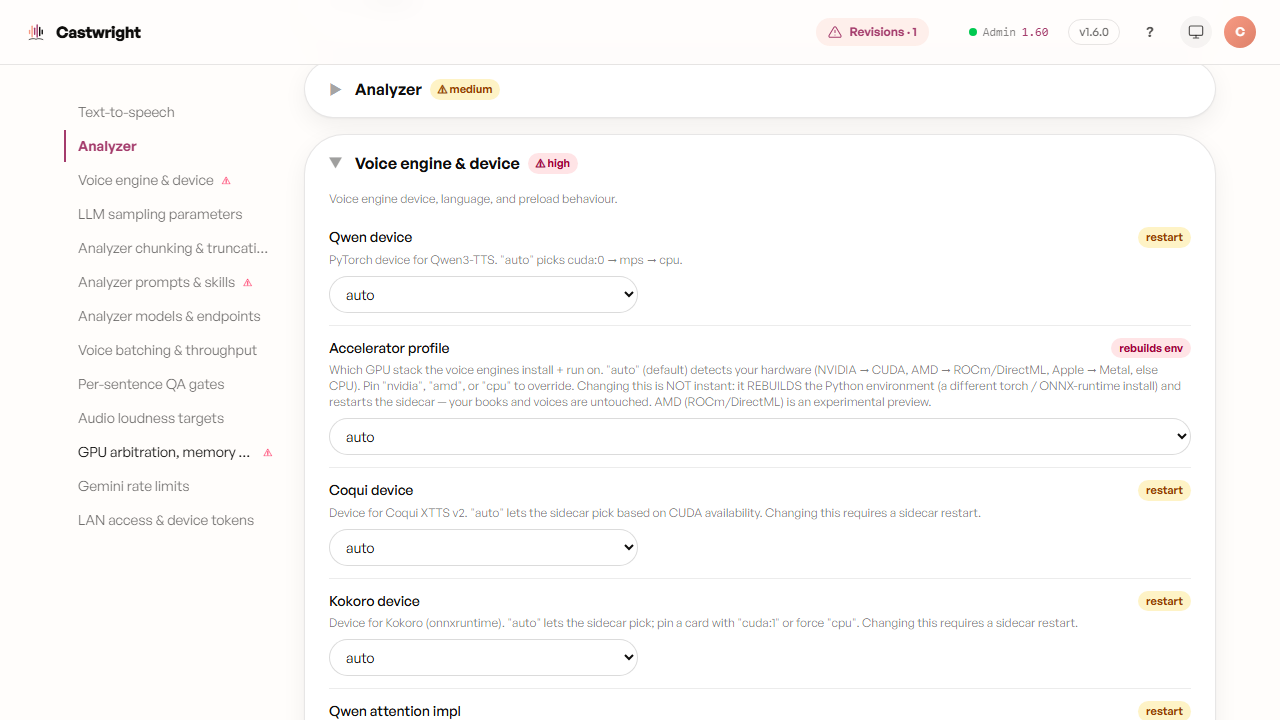Screen dimensions: 1280x720
Task: Open the Coqui device dropdown
Action: point(483,547)
